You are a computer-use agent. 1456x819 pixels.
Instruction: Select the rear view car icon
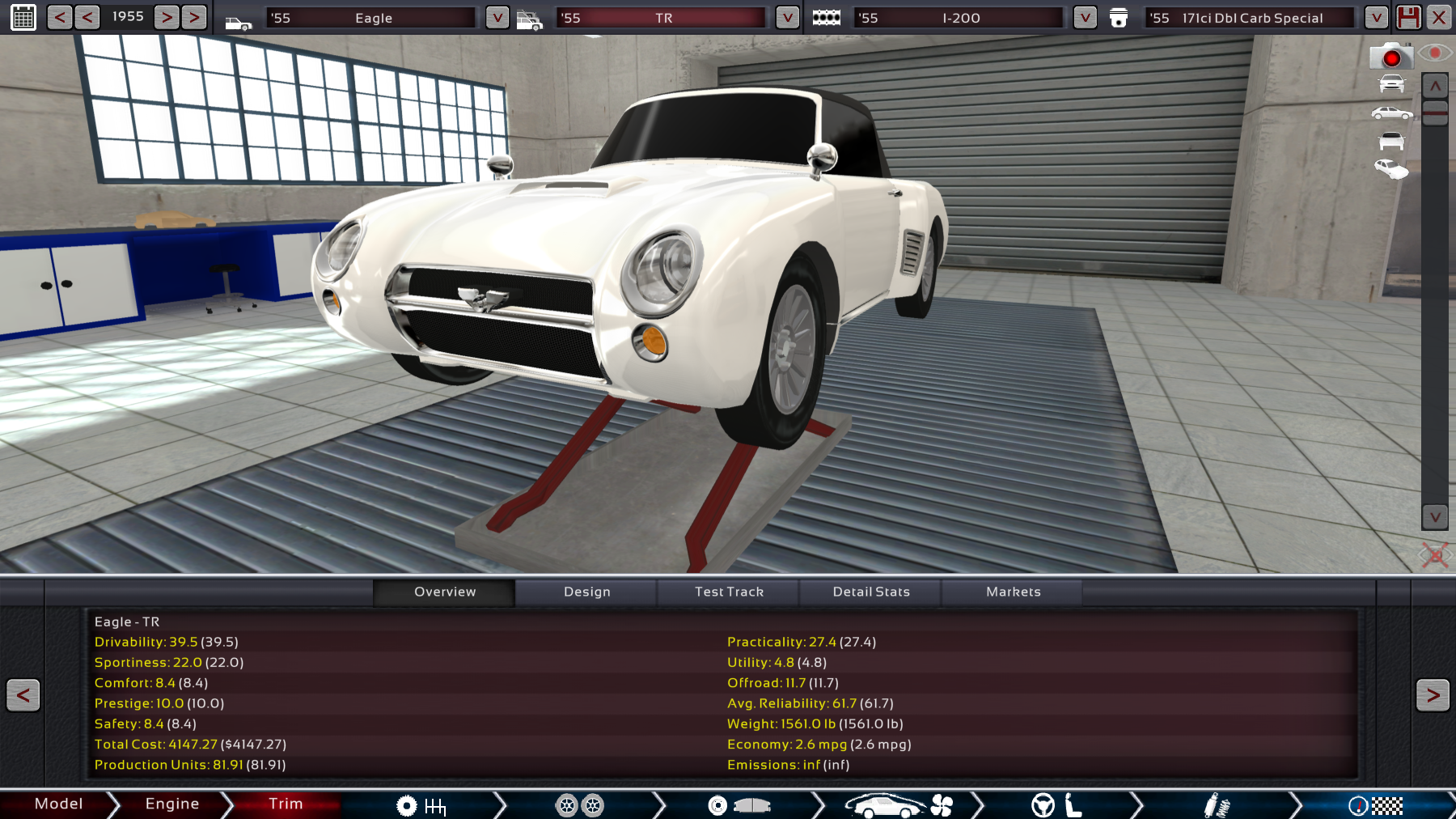click(x=1391, y=142)
